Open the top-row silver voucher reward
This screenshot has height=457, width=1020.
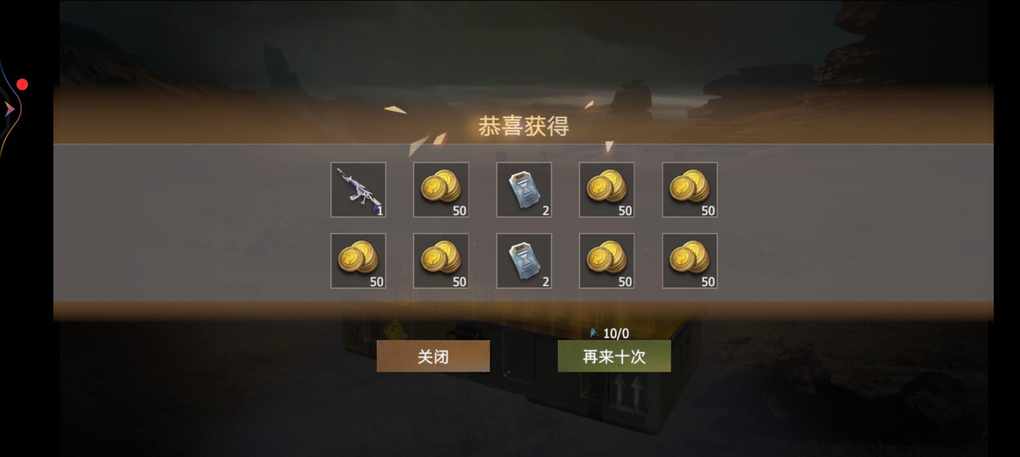tap(524, 189)
